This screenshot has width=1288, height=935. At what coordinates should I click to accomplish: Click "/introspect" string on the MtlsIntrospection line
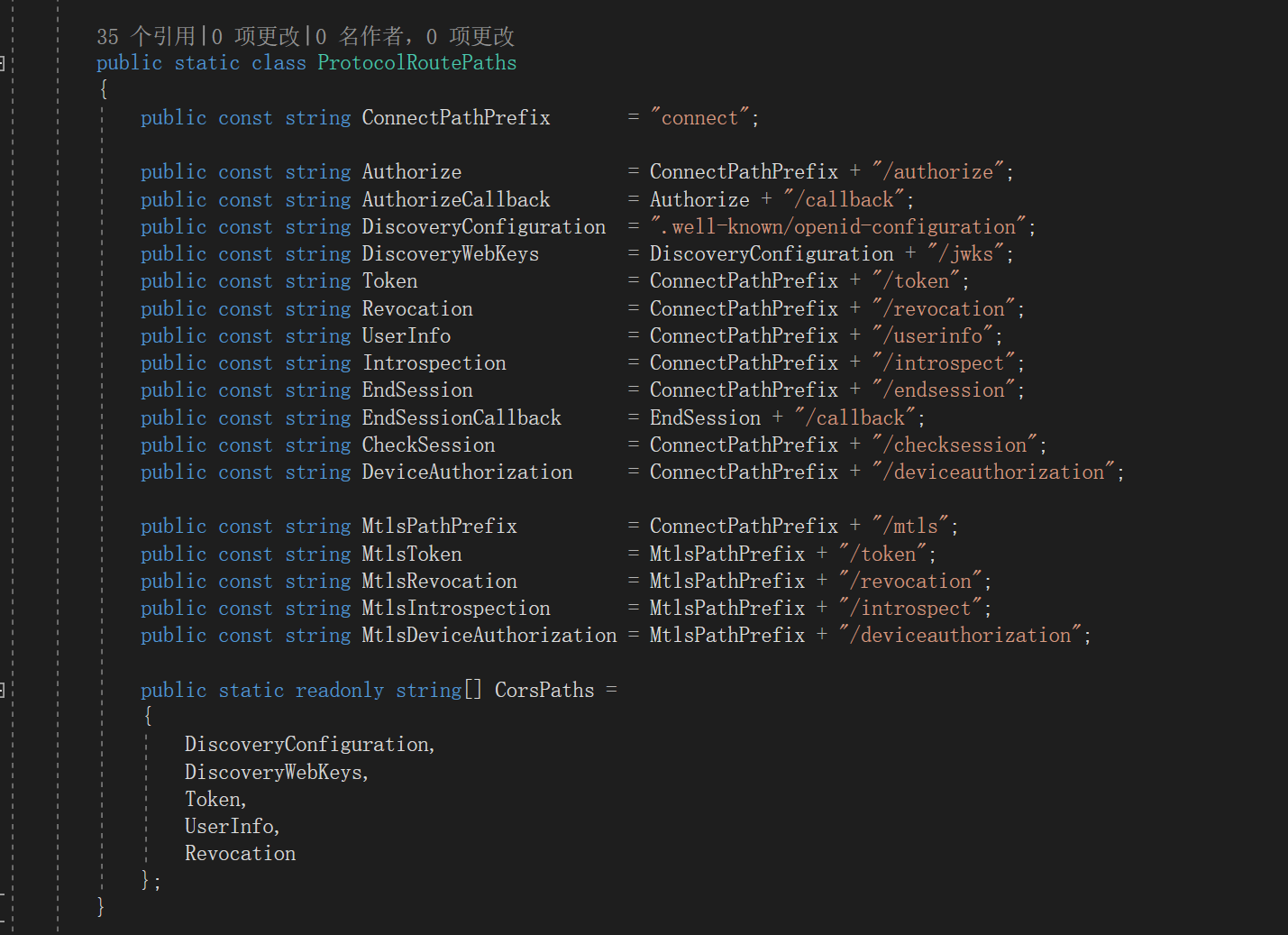click(x=910, y=609)
